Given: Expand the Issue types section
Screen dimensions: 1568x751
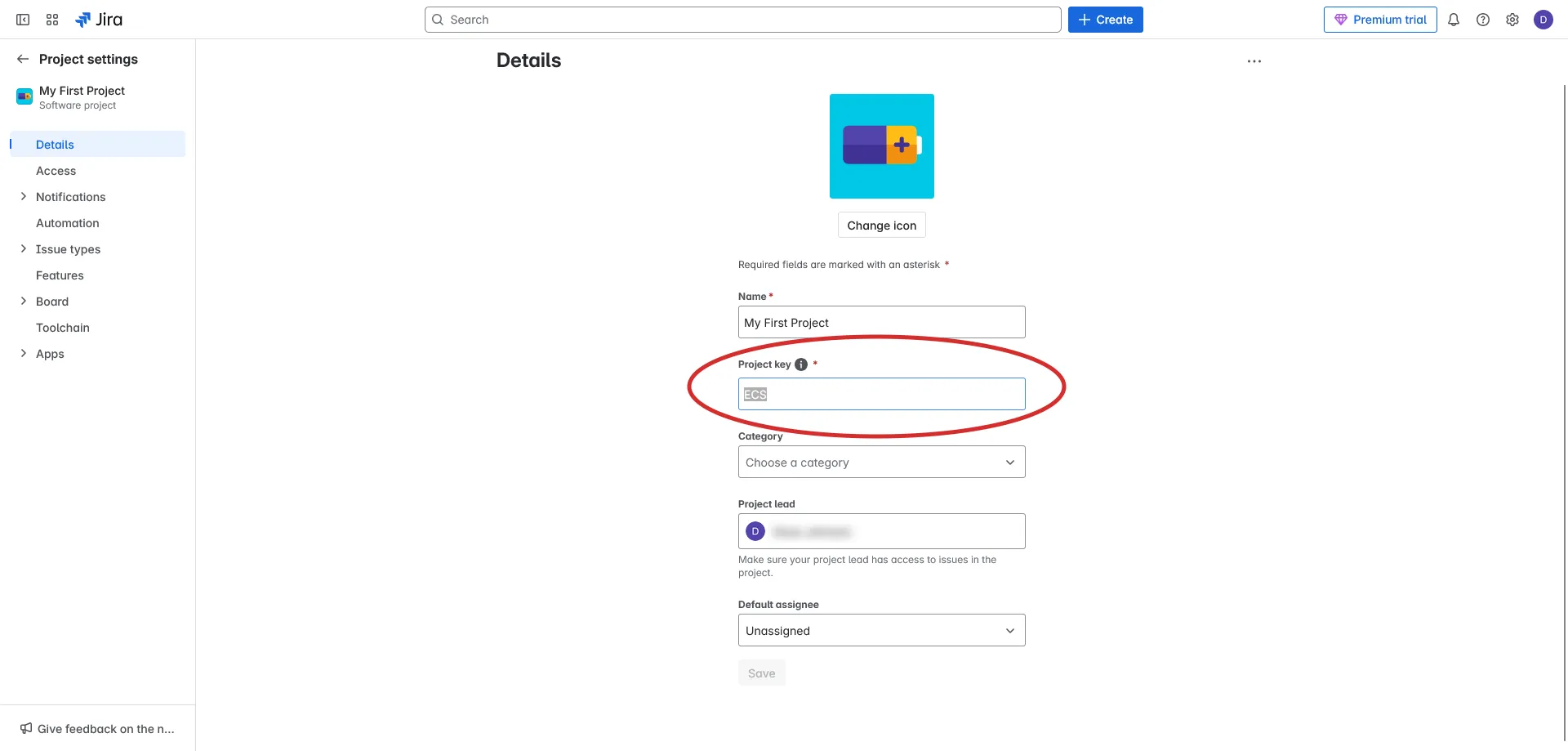Looking at the screenshot, I should tap(23, 249).
